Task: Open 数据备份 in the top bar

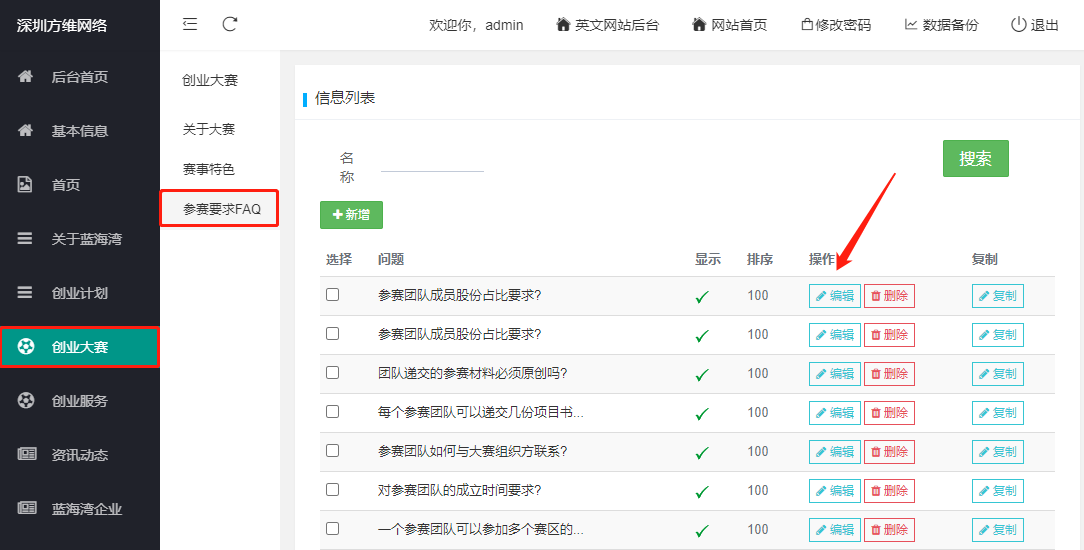Action: tap(941, 25)
